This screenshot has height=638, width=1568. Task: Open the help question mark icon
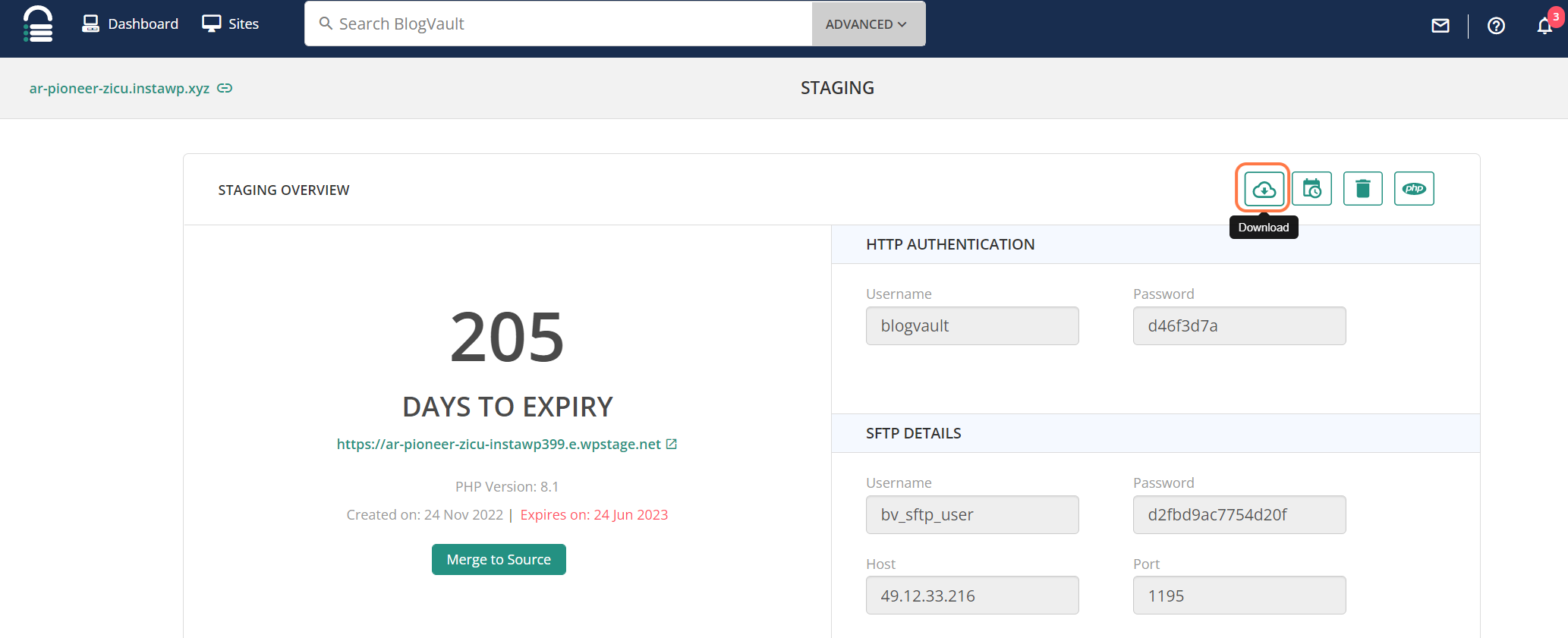(x=1496, y=26)
